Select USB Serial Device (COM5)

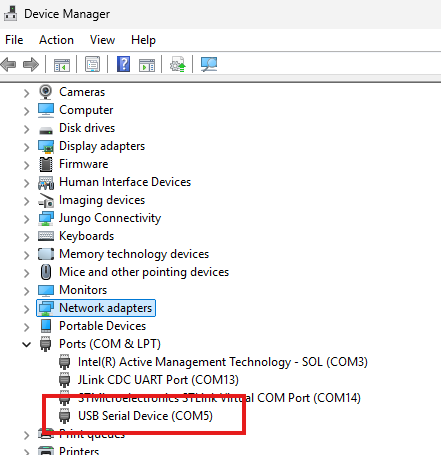(145, 416)
